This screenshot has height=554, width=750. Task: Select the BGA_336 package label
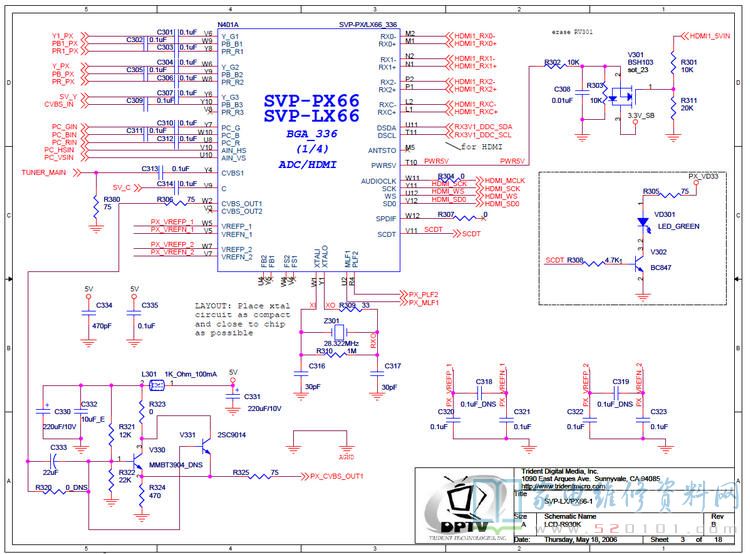tap(312, 134)
